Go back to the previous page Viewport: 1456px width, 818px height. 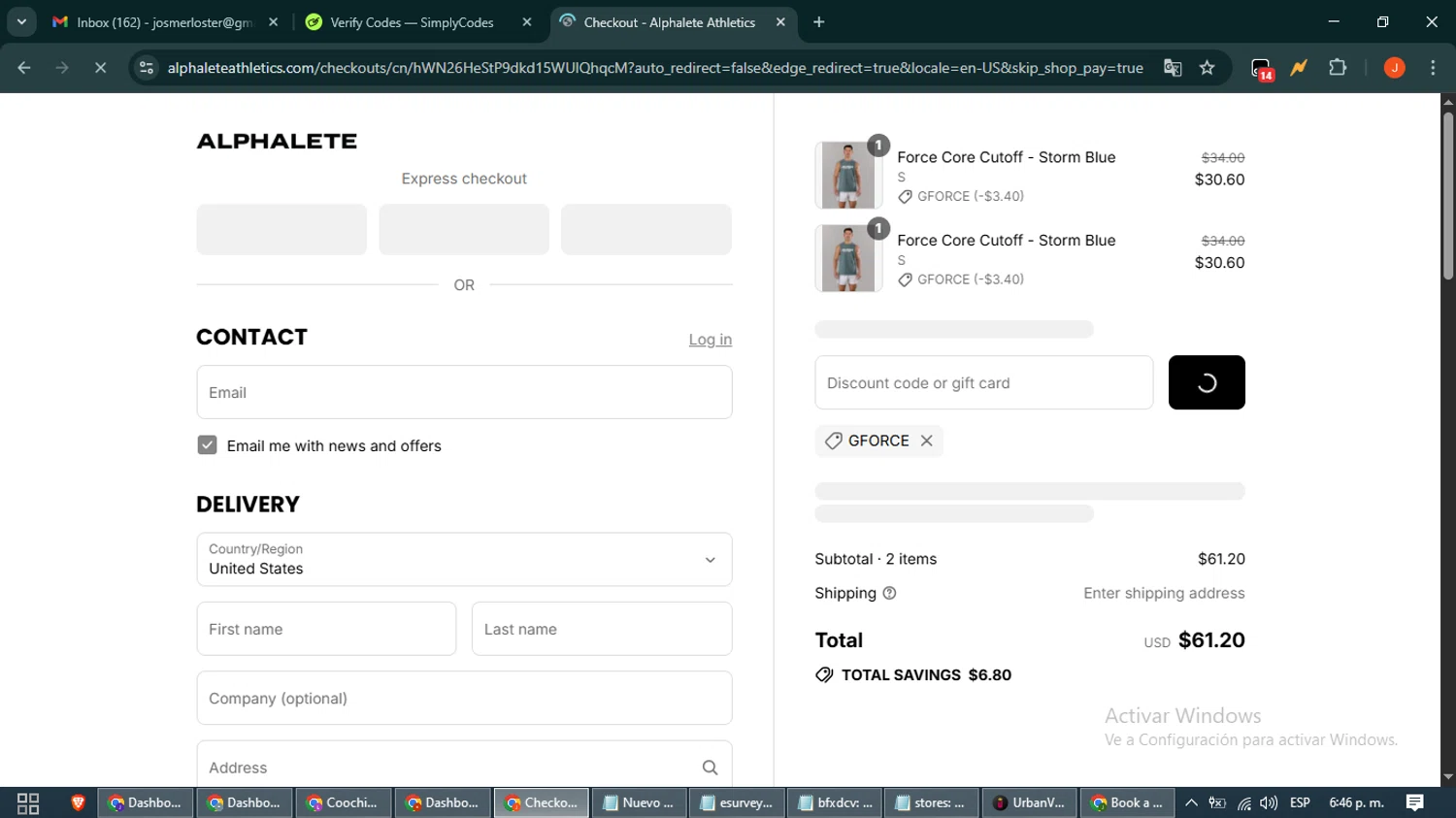click(24, 68)
